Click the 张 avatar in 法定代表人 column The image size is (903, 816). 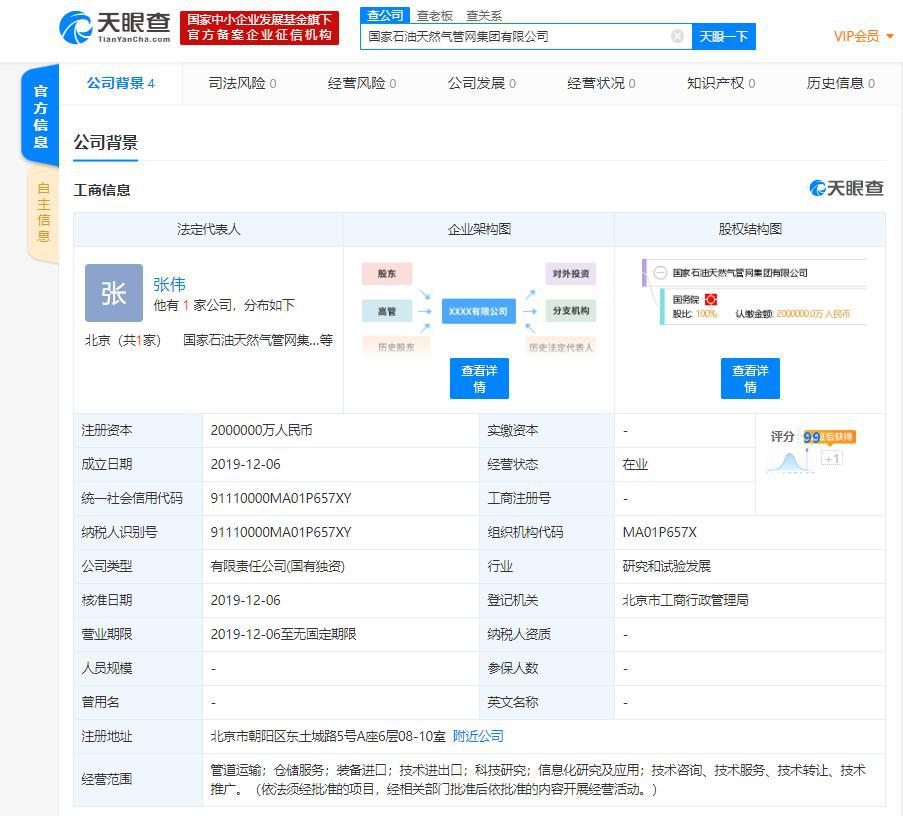pos(113,293)
